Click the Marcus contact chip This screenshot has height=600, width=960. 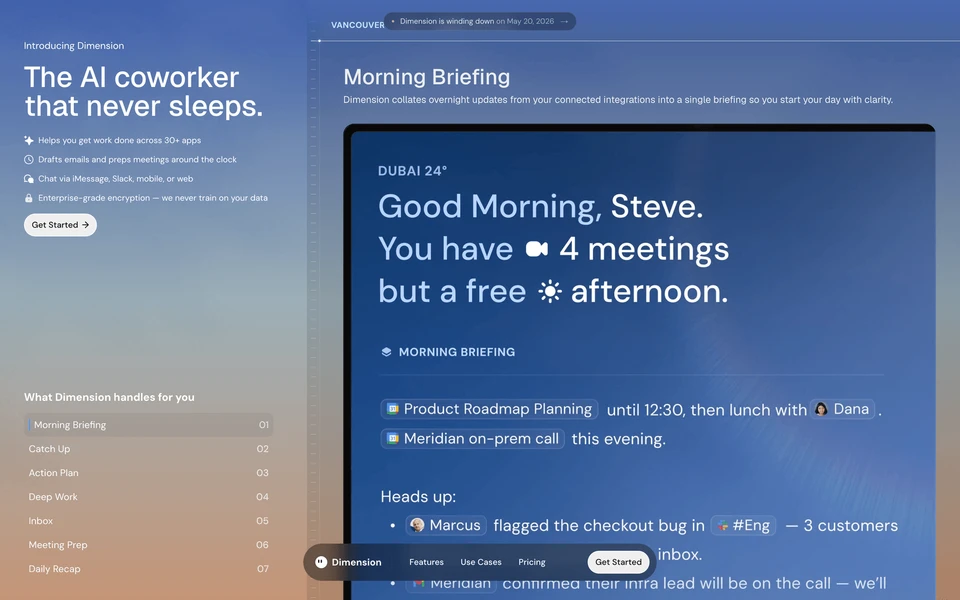coord(446,525)
